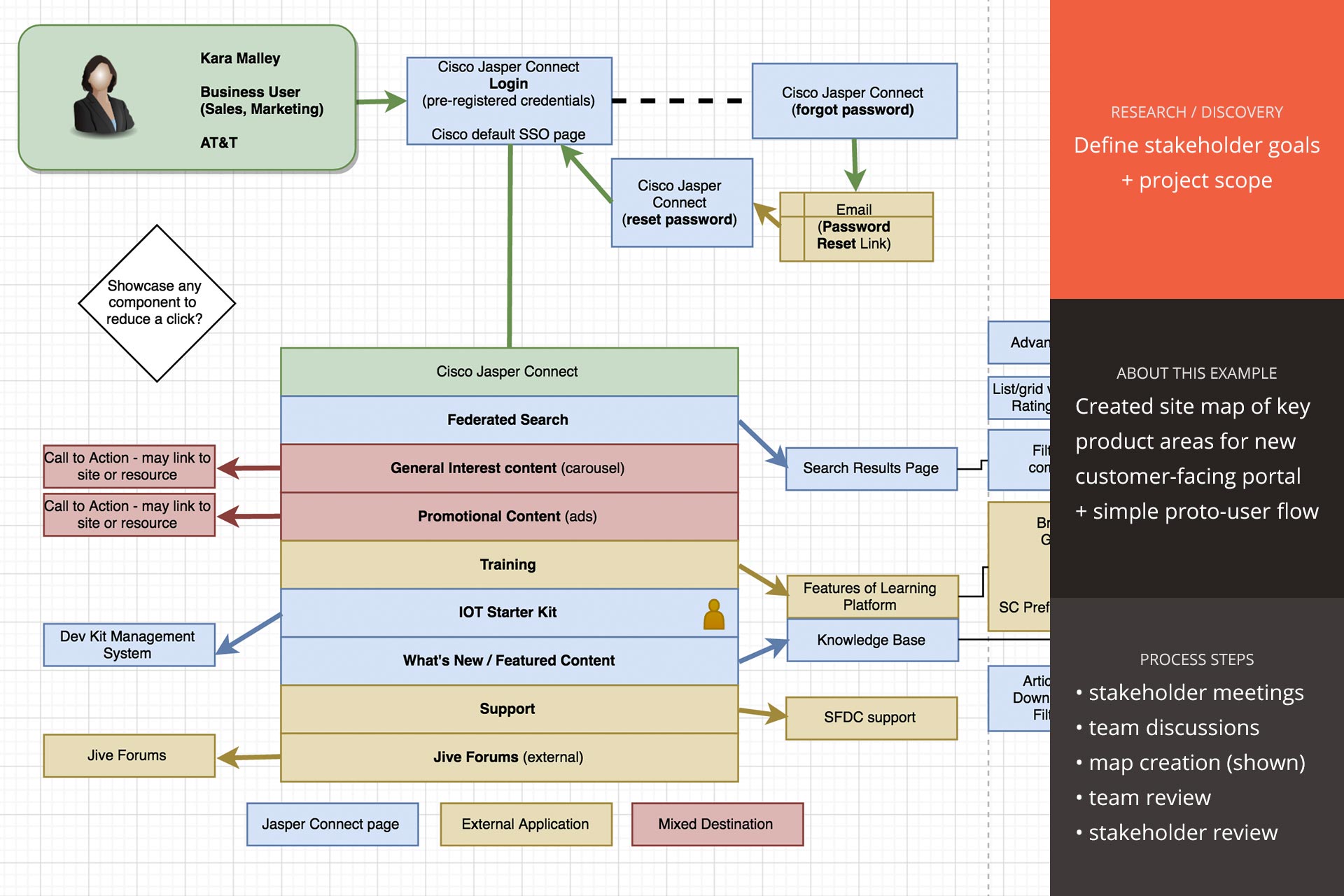
Task: Select the blue Jasper Connect page legend swatch
Action: [332, 824]
